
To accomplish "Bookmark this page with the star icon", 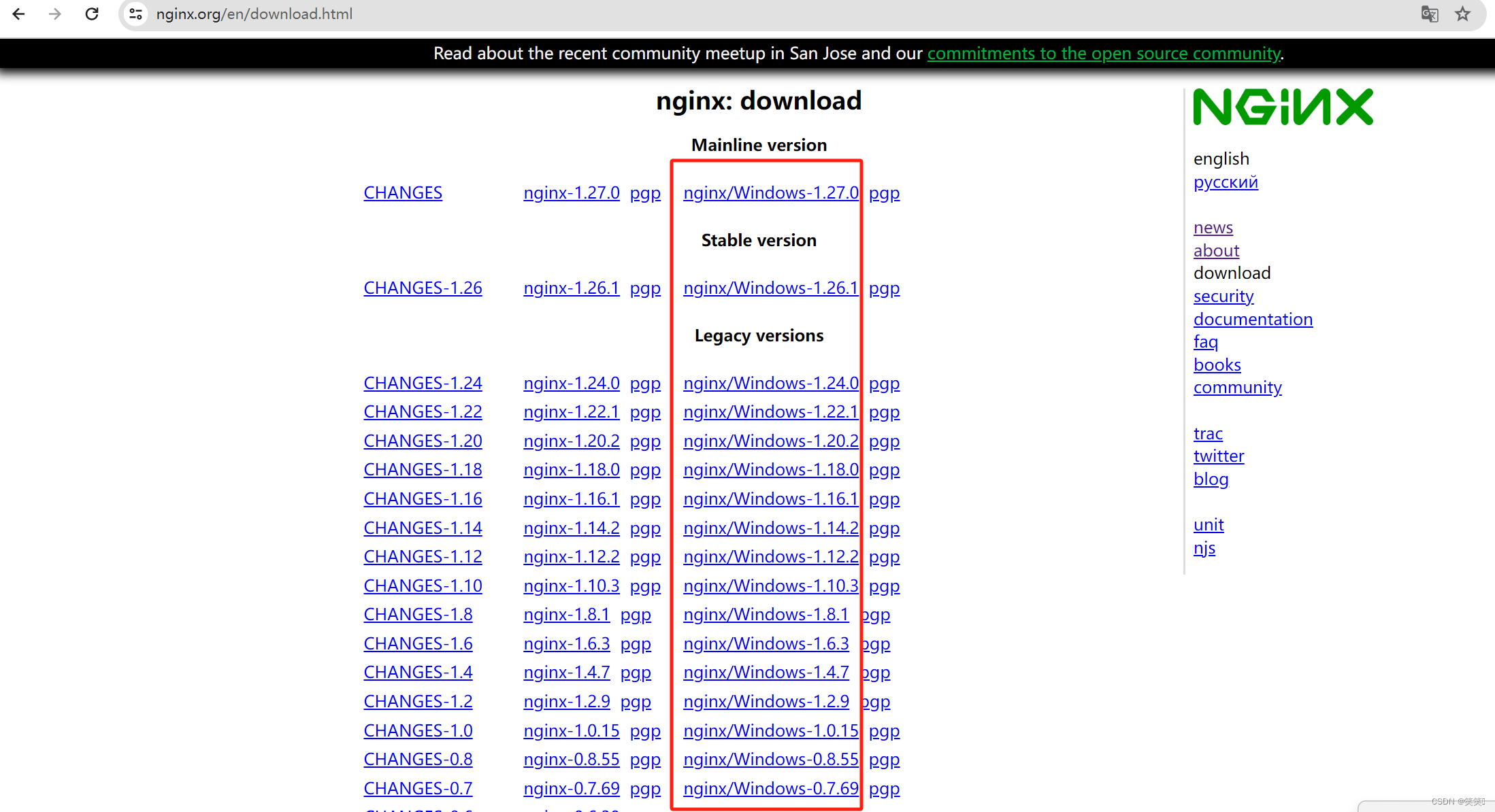I will click(x=1462, y=14).
